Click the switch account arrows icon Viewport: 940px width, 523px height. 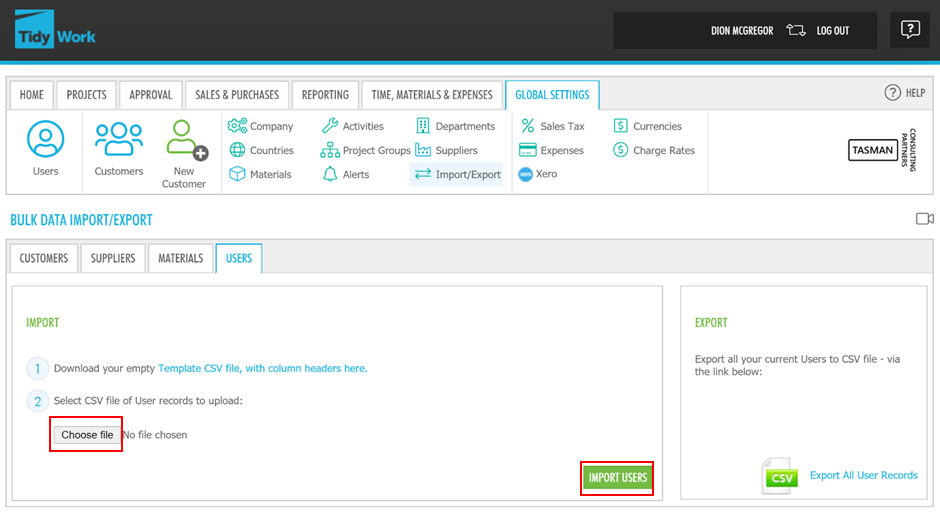(x=796, y=31)
